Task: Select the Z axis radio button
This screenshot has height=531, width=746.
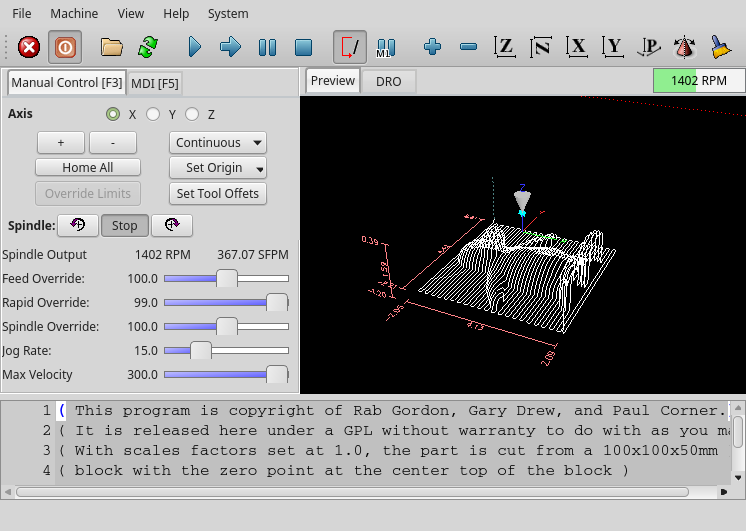Action: [x=192, y=115]
